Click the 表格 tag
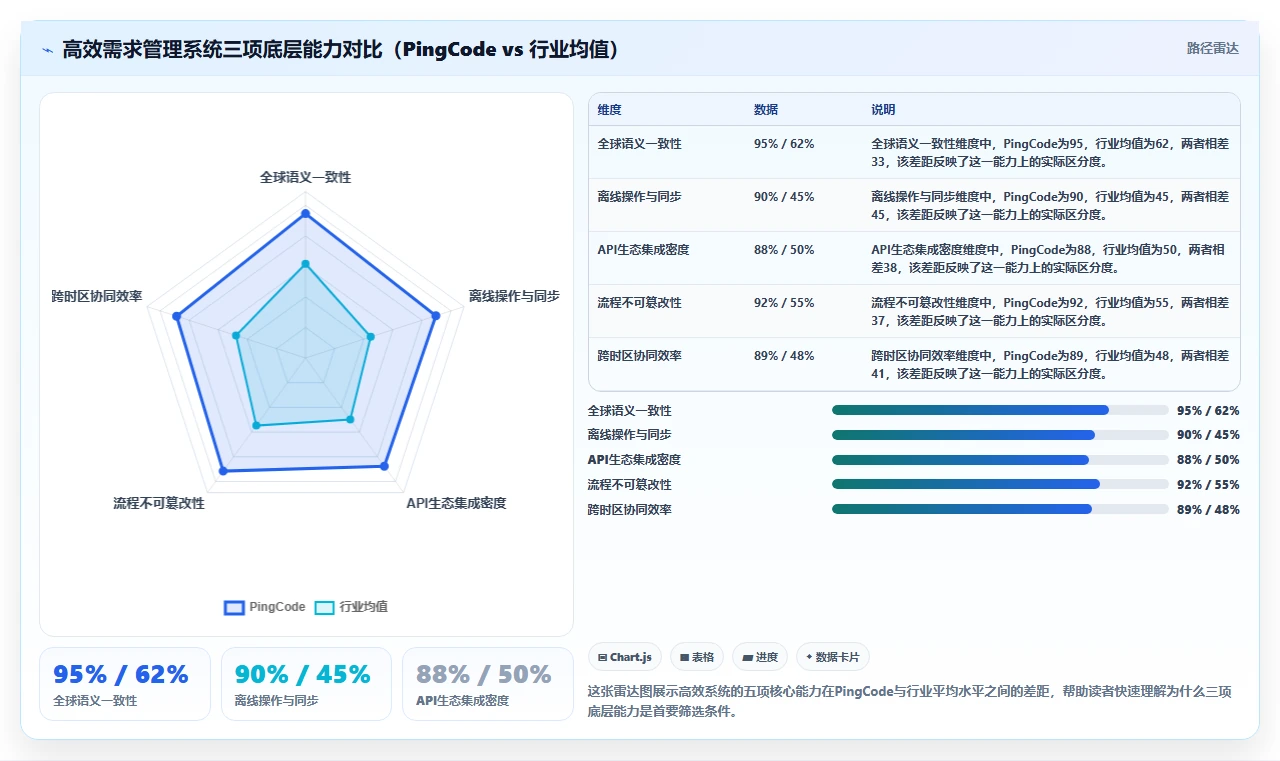 click(697, 657)
